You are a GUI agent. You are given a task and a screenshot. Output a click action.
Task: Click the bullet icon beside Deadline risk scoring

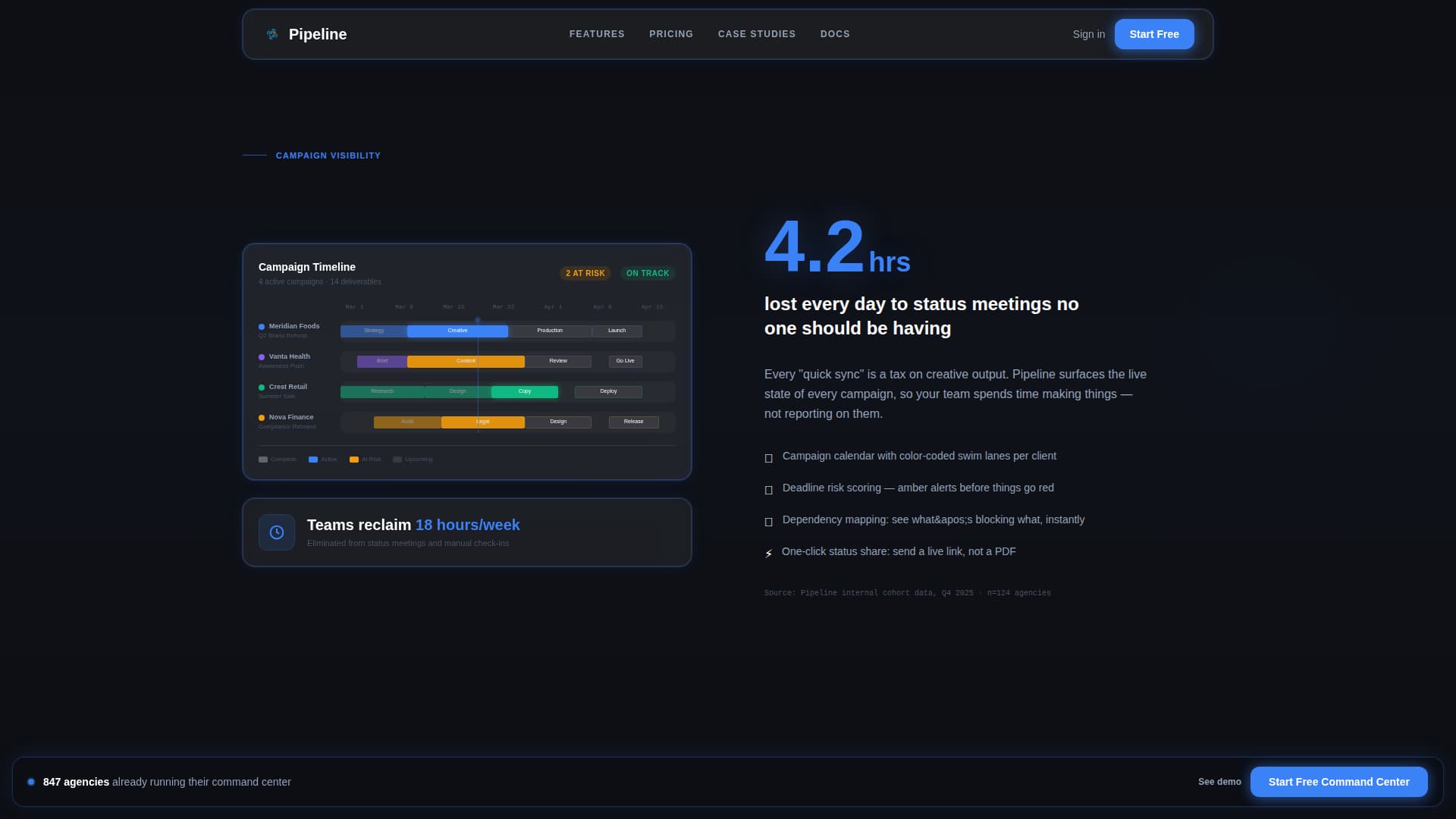pos(769,490)
